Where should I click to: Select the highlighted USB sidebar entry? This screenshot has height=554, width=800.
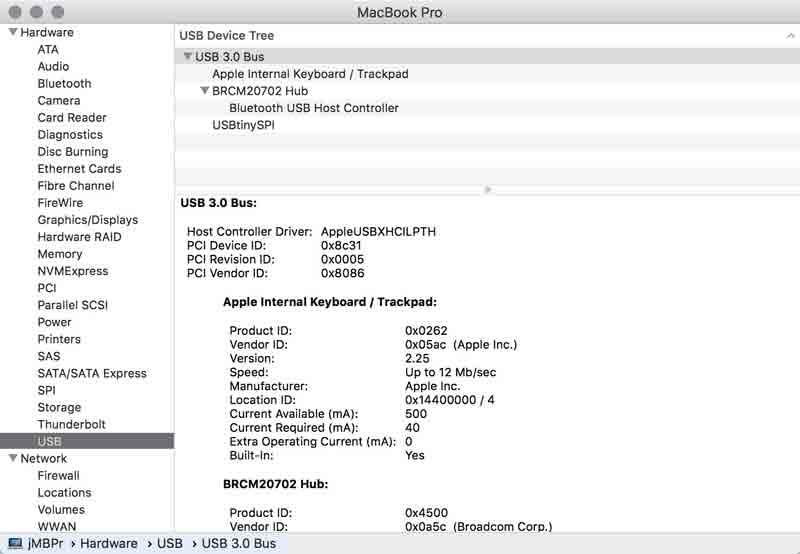pos(87,441)
